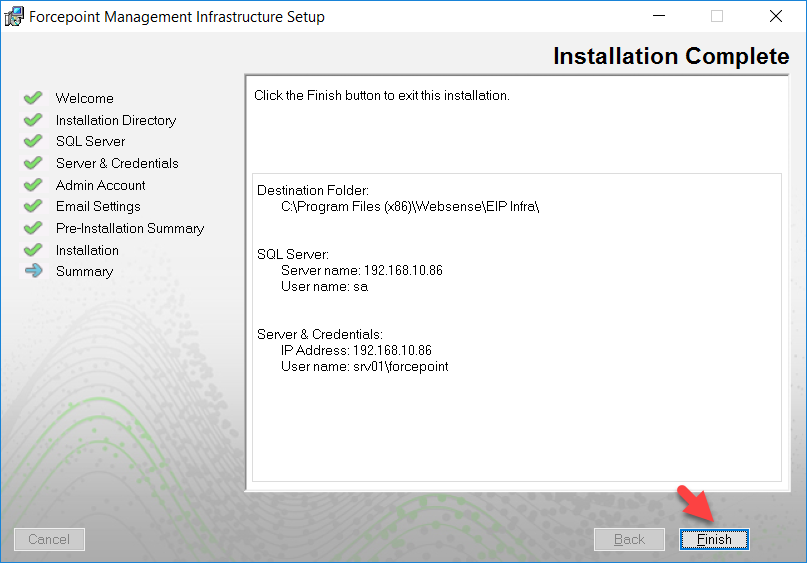This screenshot has width=807, height=563.
Task: Click the check beside Pre-Installation Summary
Action: point(33,228)
